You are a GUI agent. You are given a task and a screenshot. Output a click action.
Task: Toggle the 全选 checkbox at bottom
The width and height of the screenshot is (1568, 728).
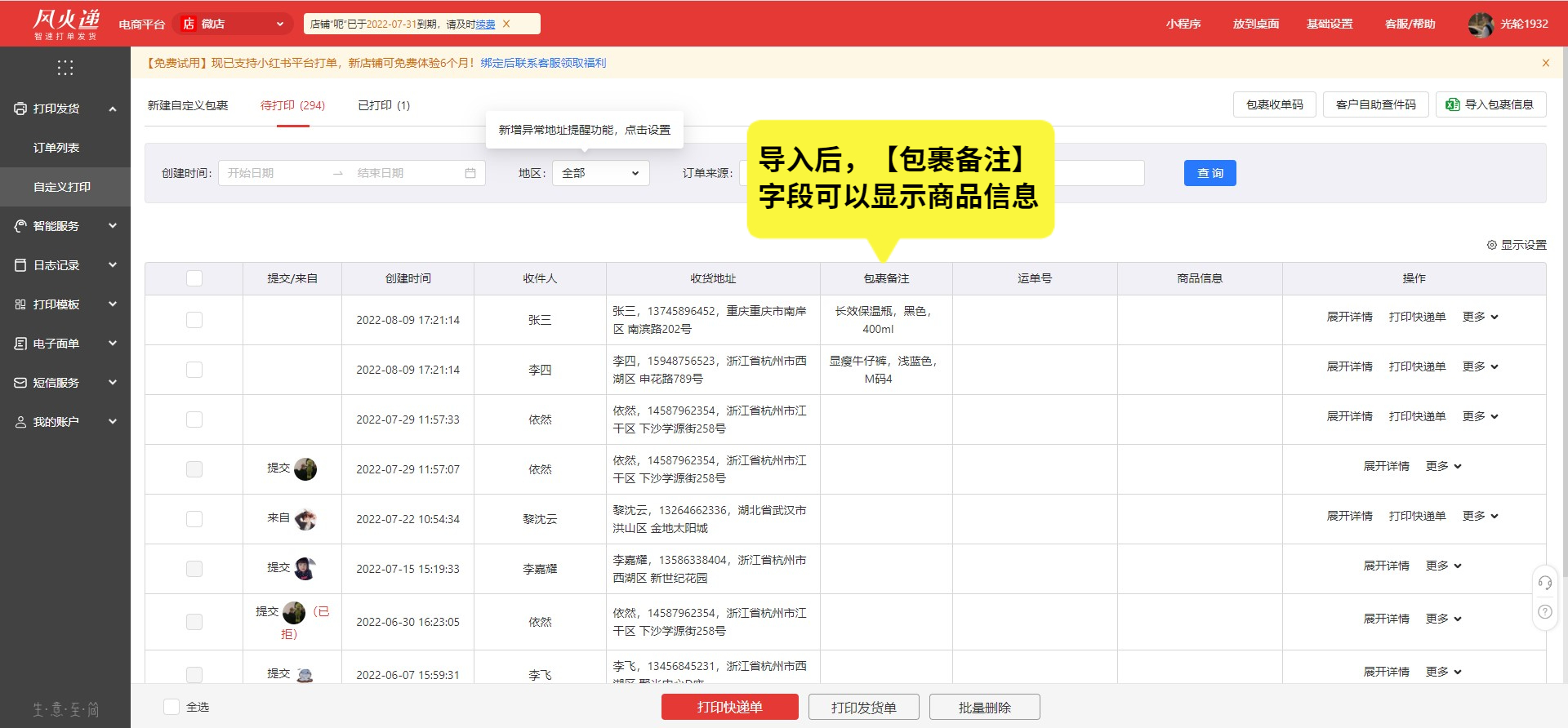[x=171, y=707]
